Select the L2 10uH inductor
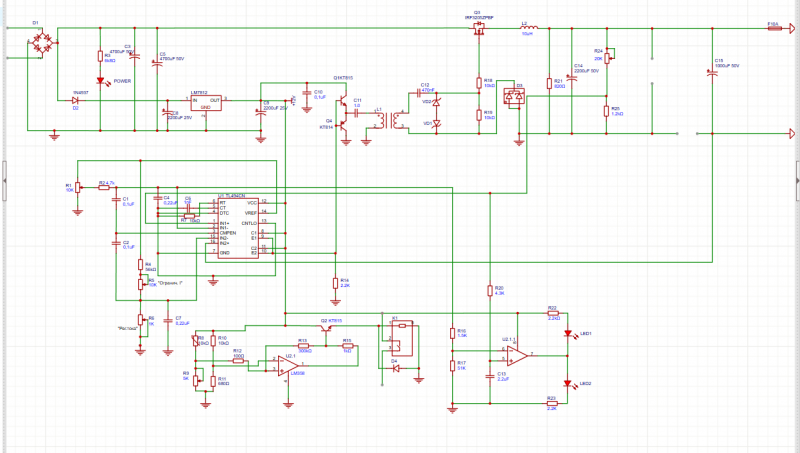The height and width of the screenshot is (453, 800). click(529, 27)
